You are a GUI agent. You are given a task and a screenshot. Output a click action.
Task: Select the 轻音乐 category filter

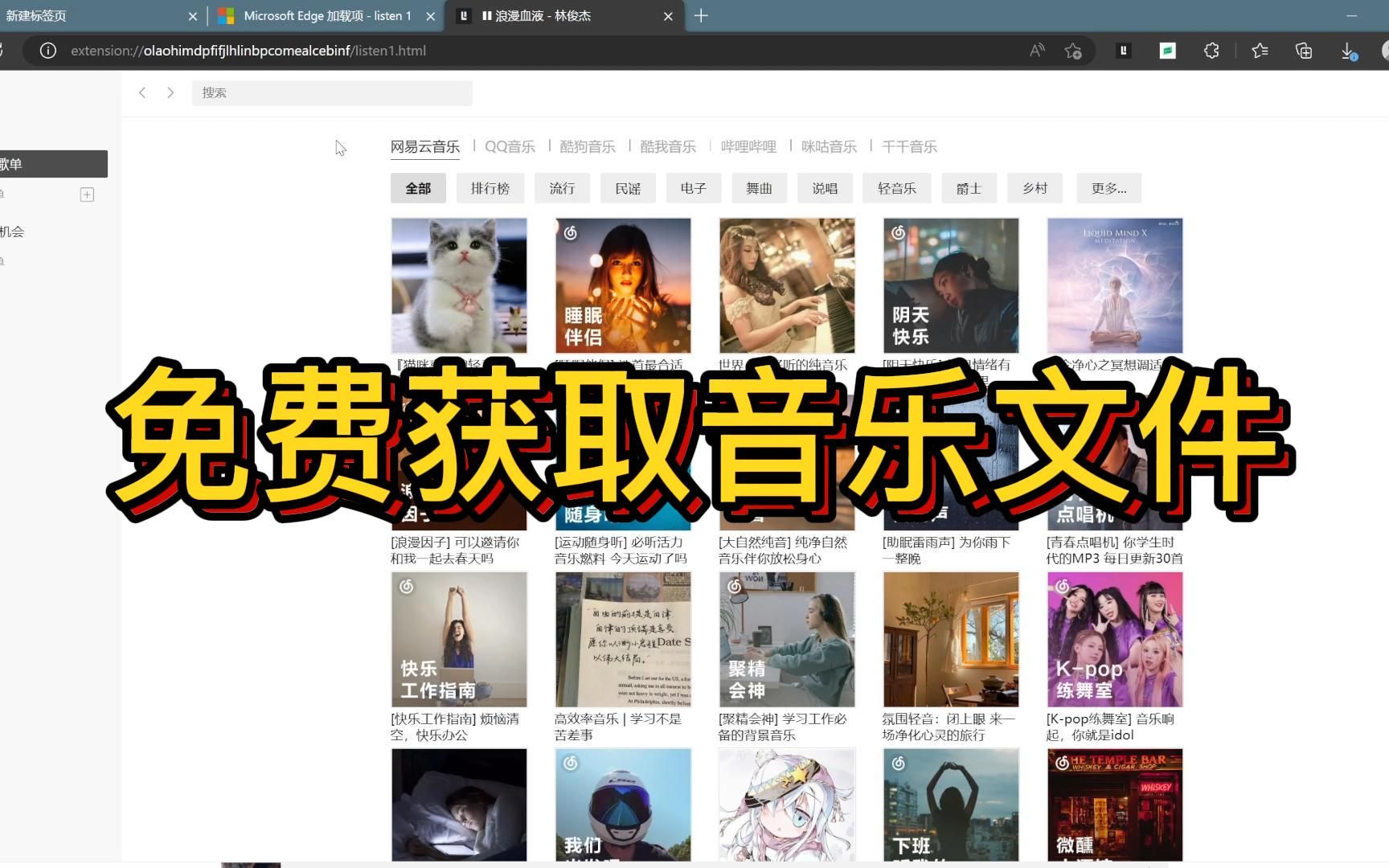pos(897,188)
